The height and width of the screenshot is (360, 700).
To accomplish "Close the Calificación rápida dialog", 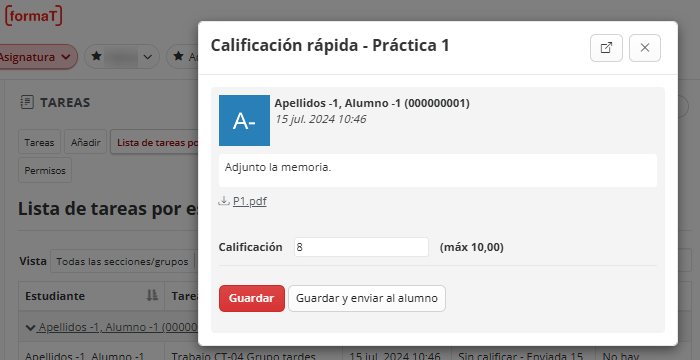I will [645, 48].
